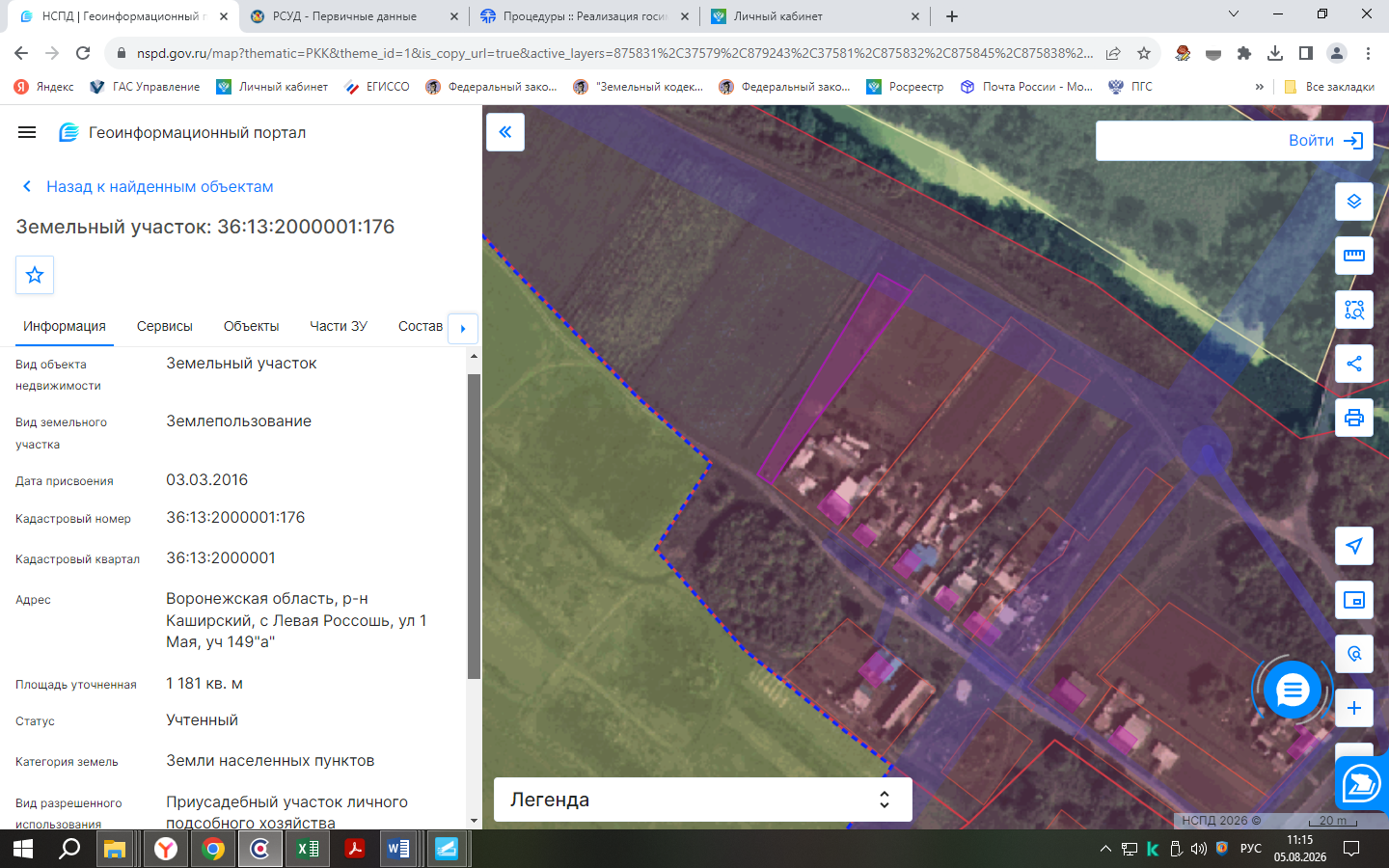Screen dimensions: 1389x868
Task: Open Chrome three-dot menu
Action: coord(1368,53)
